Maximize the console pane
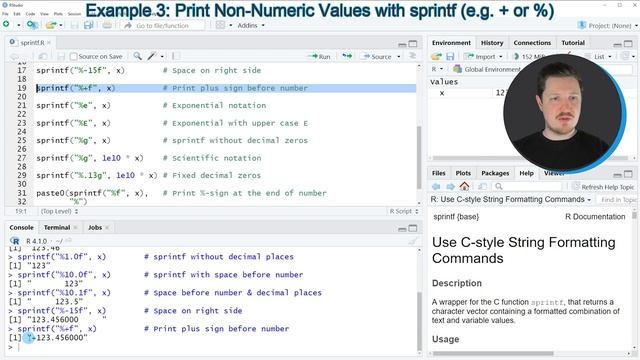The width and height of the screenshot is (640, 360). click(x=413, y=228)
